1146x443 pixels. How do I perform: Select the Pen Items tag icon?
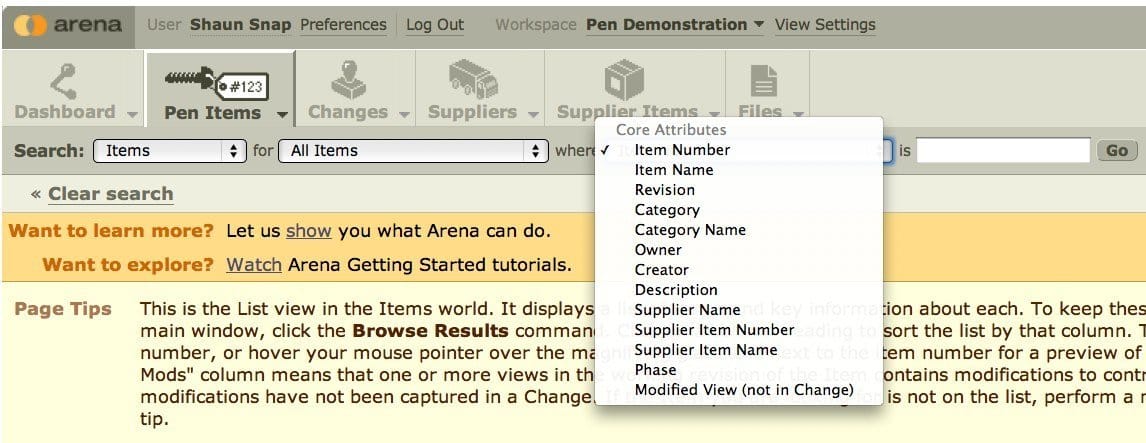[x=217, y=84]
